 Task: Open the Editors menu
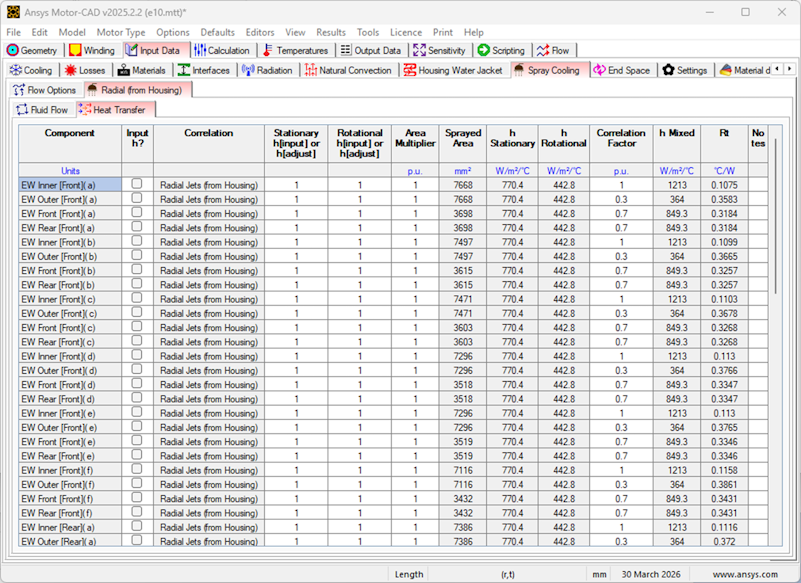click(260, 32)
